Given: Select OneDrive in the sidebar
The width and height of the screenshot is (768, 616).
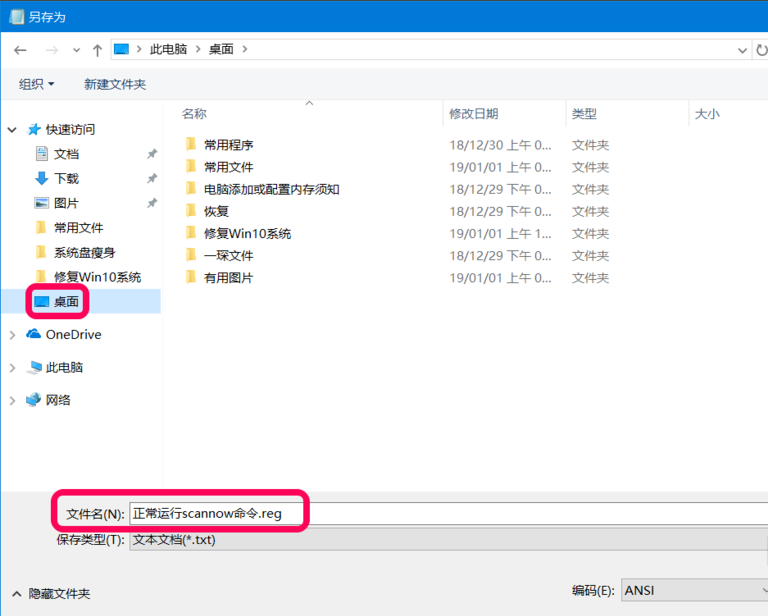Looking at the screenshot, I should click(73, 334).
